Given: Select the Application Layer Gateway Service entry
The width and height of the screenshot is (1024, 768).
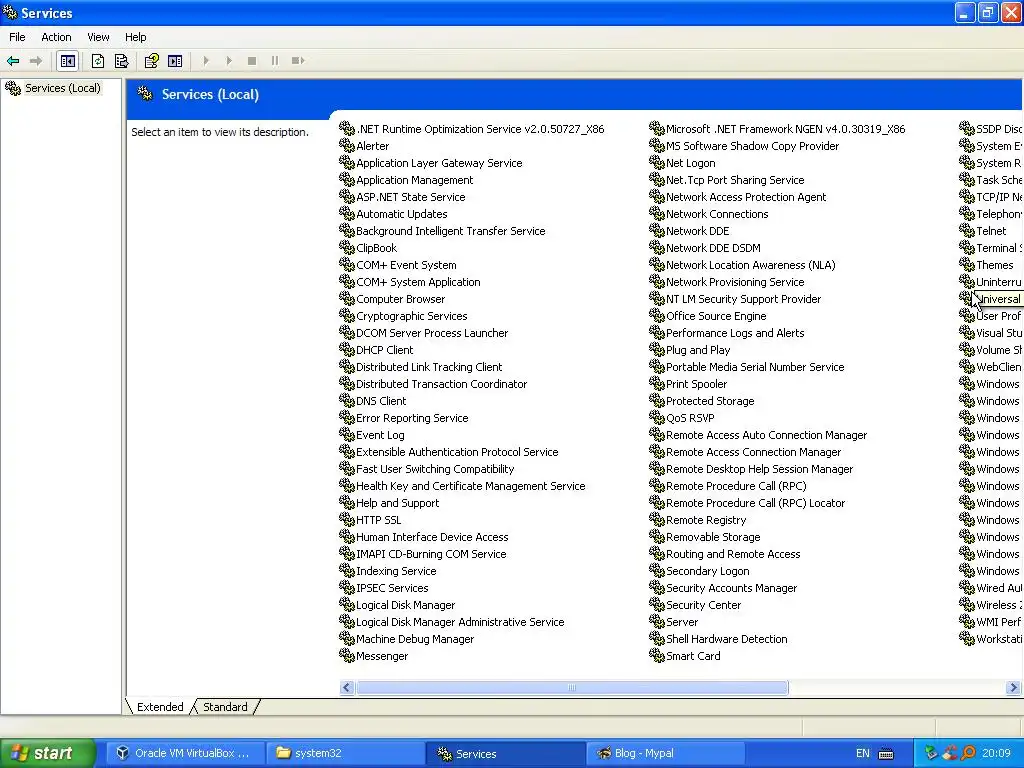Looking at the screenshot, I should (x=439, y=163).
